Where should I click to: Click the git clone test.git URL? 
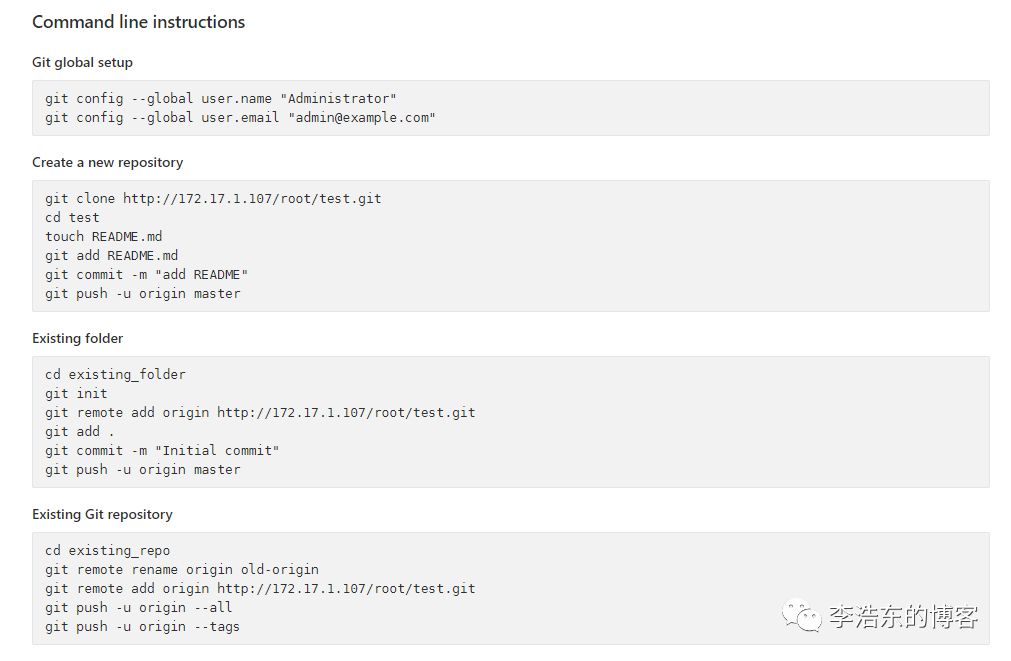click(x=252, y=198)
